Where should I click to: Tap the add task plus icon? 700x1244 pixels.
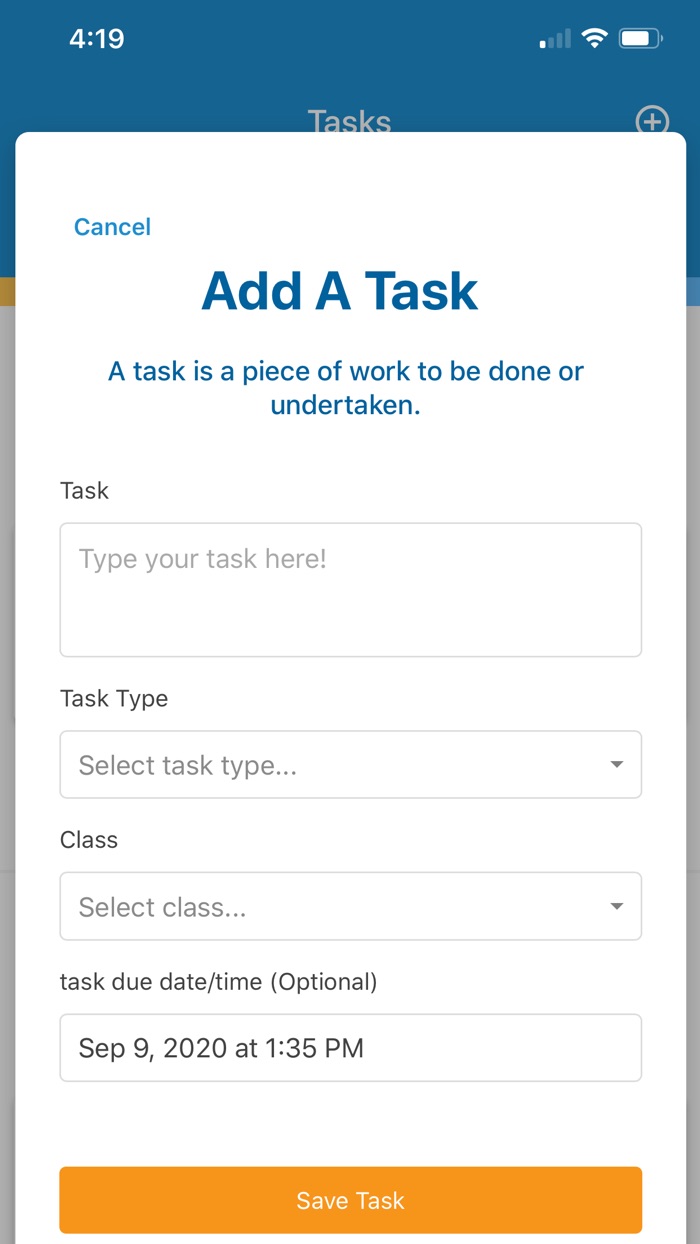pyautogui.click(x=652, y=122)
